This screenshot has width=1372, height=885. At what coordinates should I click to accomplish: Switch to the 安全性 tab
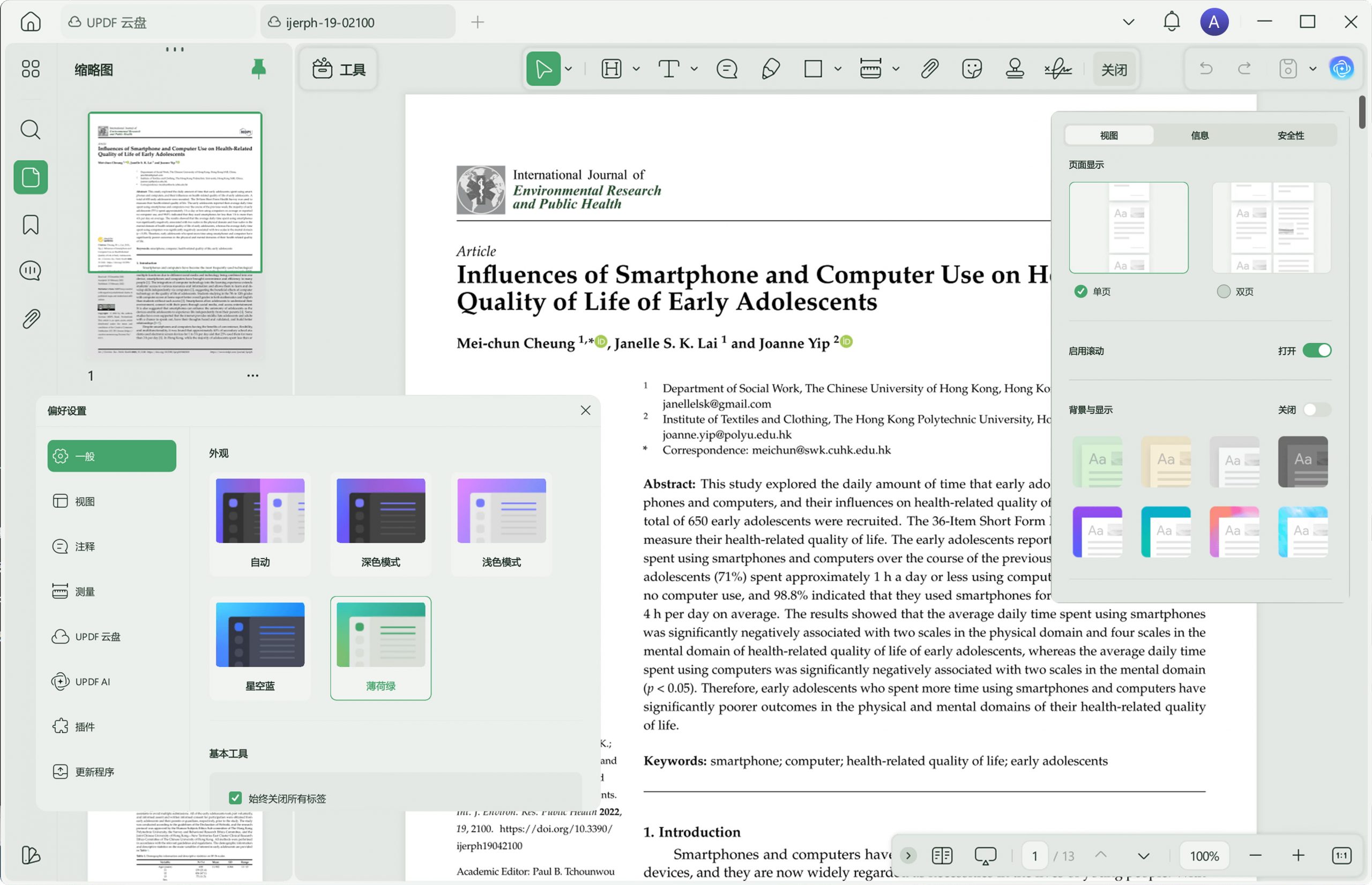point(1291,136)
